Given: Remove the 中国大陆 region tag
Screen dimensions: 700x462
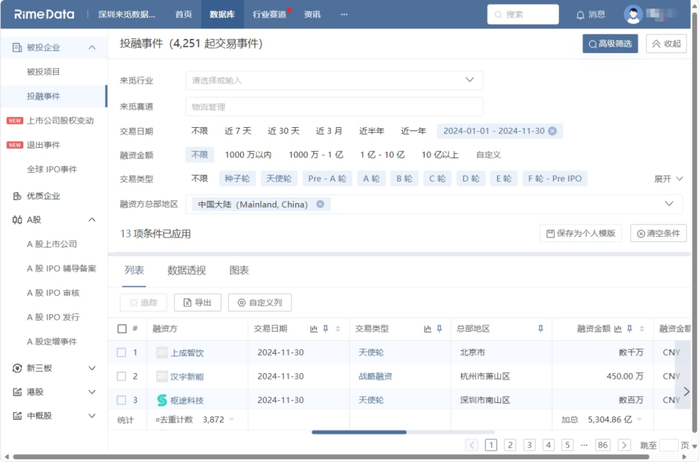Looking at the screenshot, I should click(x=320, y=204).
